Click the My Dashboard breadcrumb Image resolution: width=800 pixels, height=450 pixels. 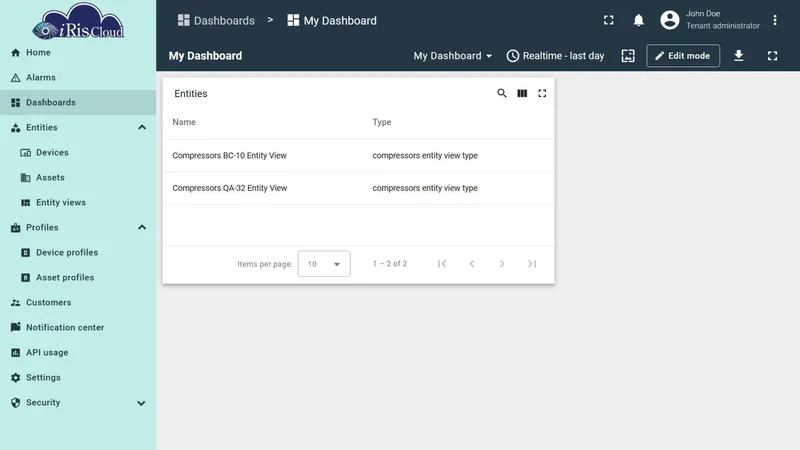click(332, 20)
